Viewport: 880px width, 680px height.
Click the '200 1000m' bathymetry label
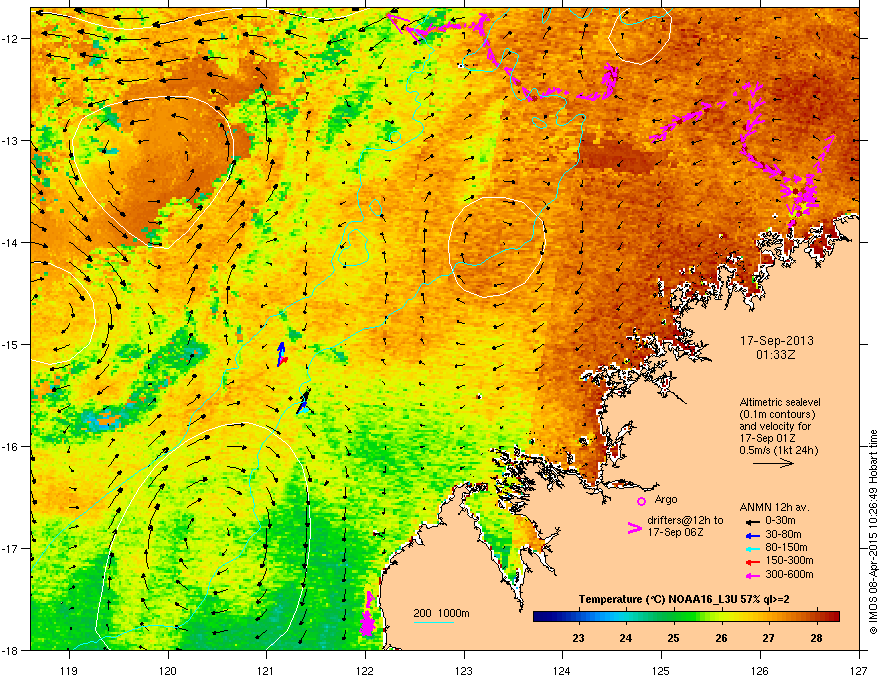(x=441, y=613)
